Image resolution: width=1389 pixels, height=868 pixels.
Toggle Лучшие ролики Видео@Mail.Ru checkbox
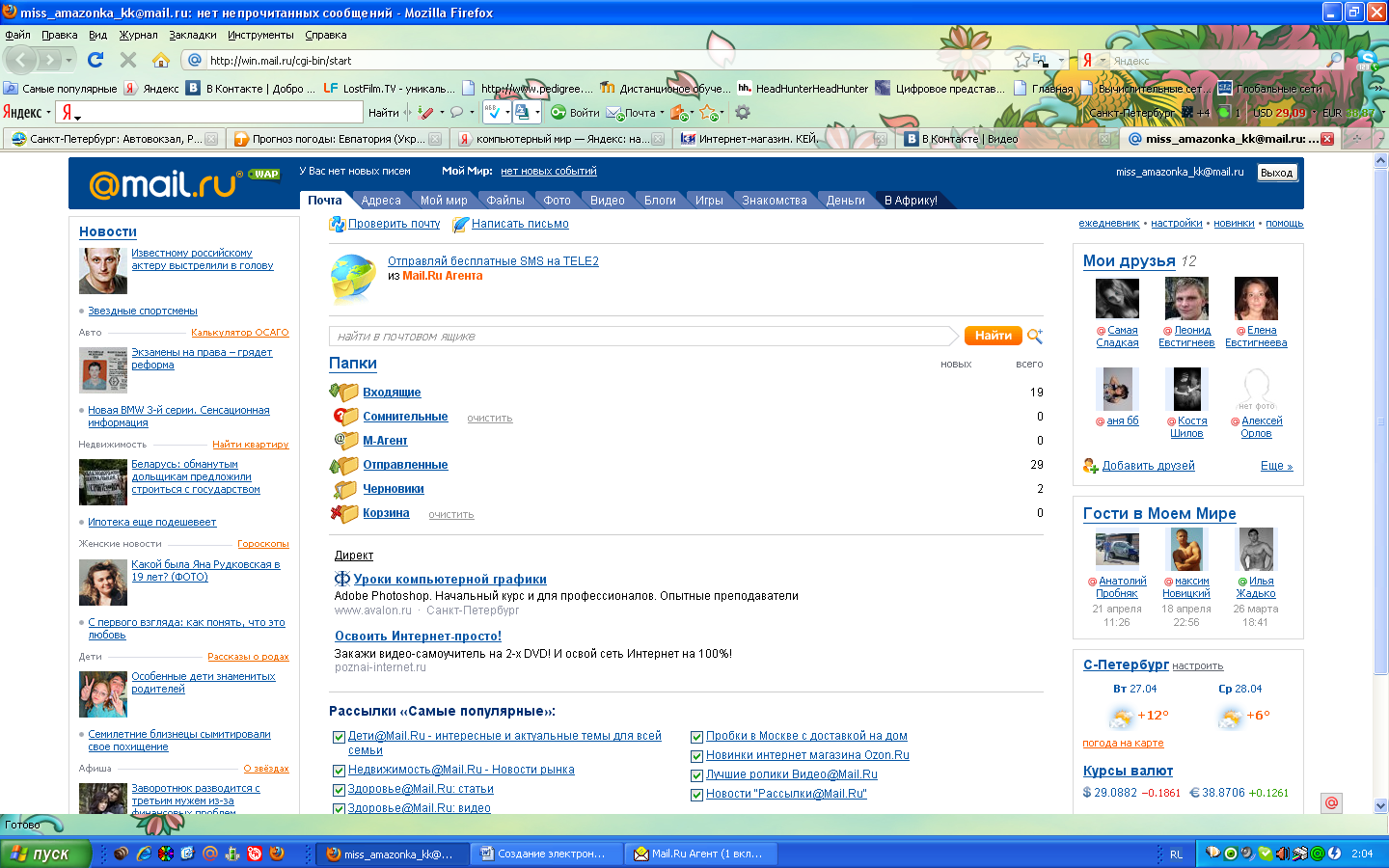696,775
